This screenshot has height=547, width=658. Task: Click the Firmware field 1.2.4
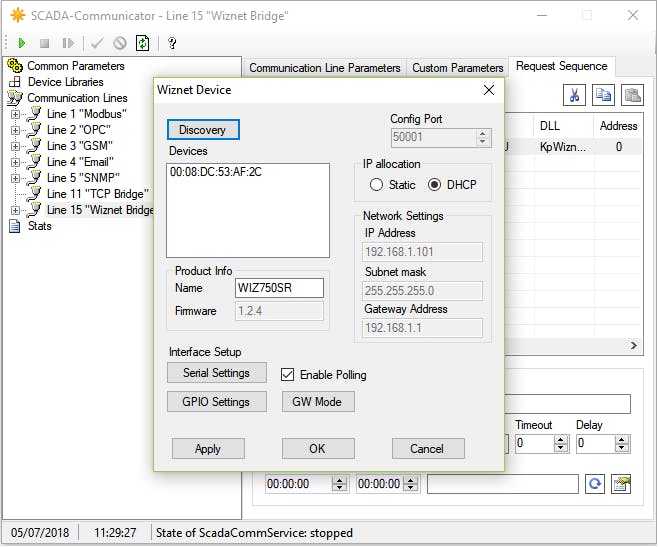coord(279,311)
